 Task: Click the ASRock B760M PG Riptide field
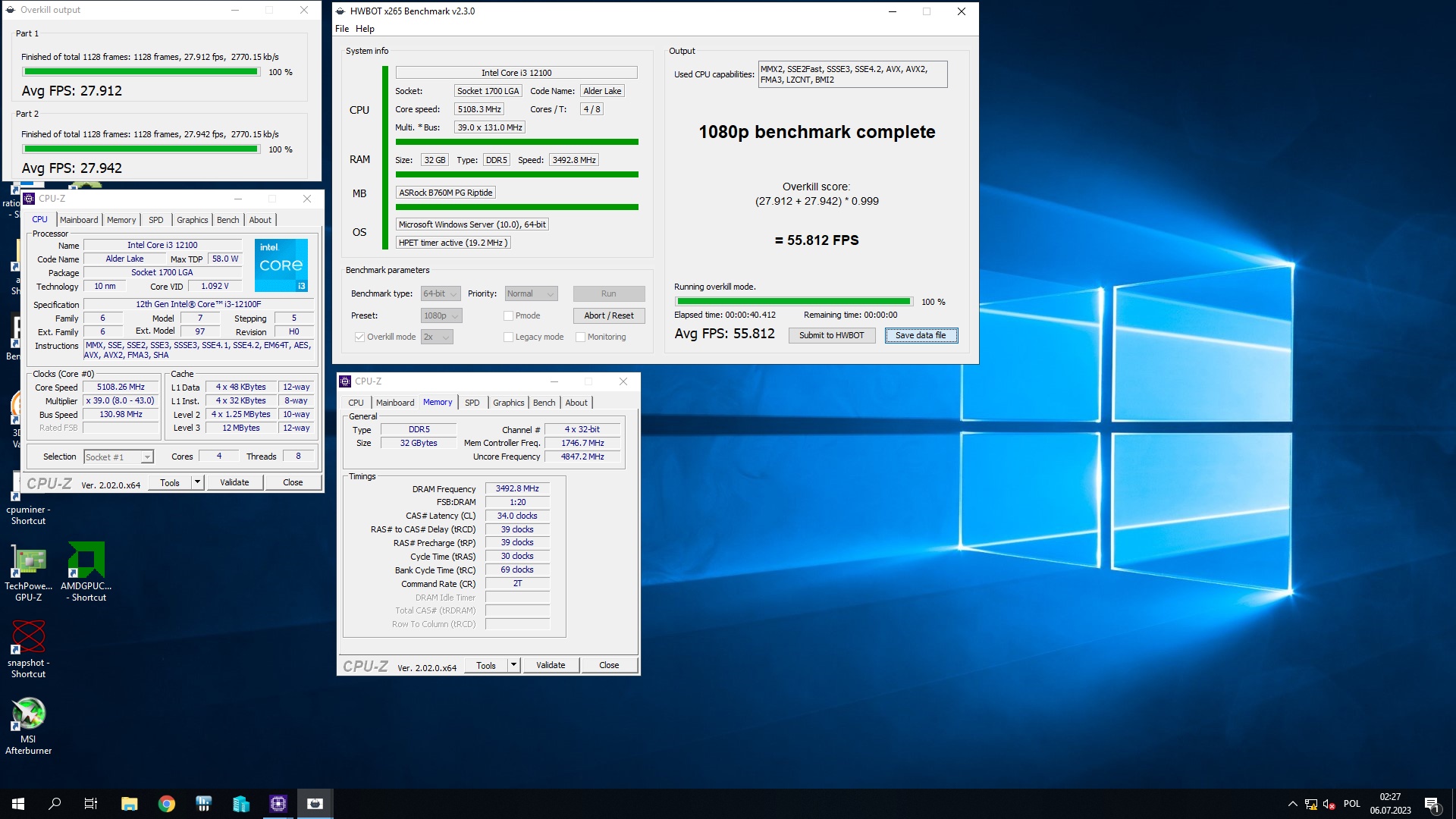446,193
